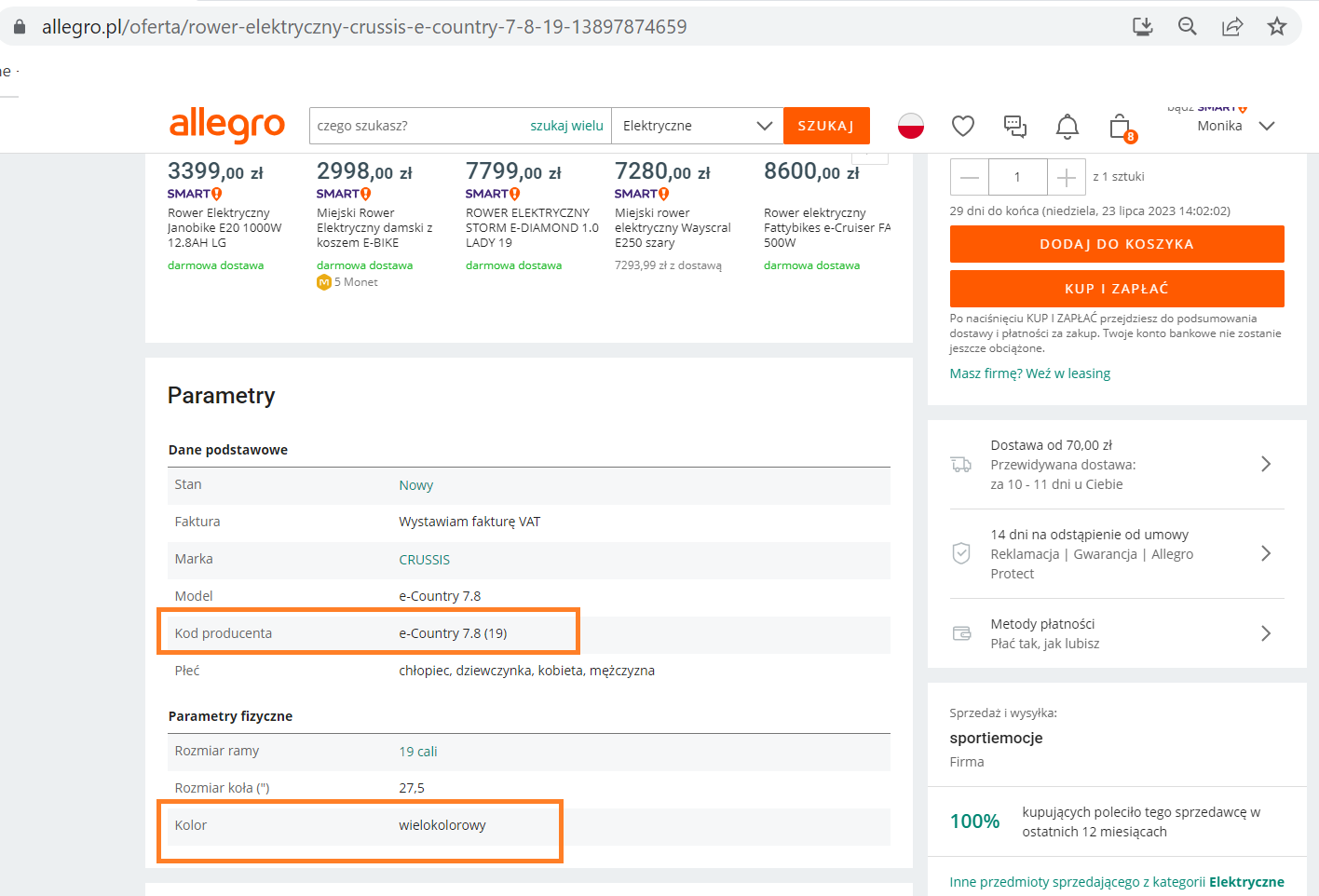This screenshot has width=1319, height=896.
Task: Expand the Monika account menu
Action: click(1235, 126)
